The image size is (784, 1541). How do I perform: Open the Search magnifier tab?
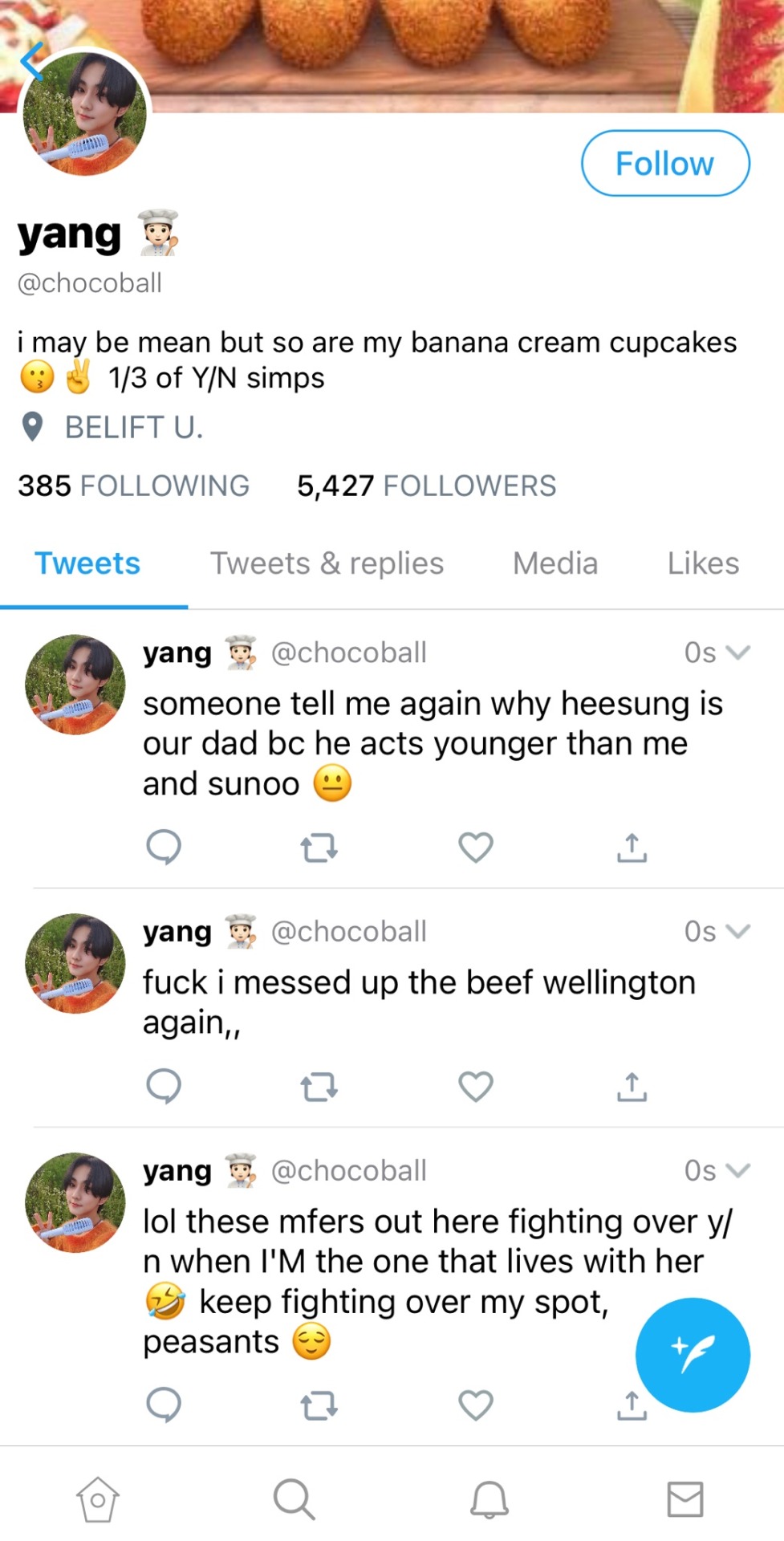294,1498
